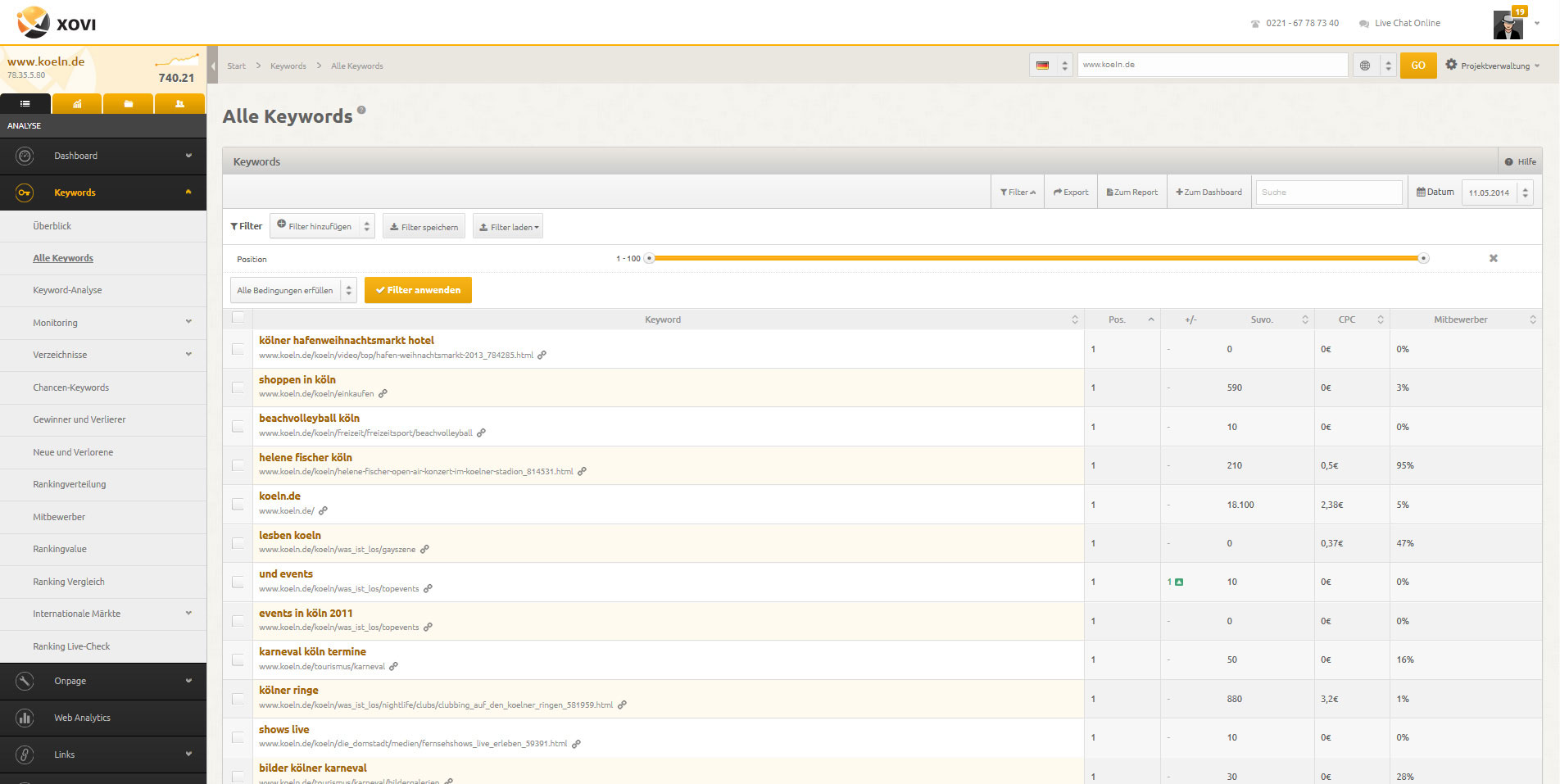The height and width of the screenshot is (784, 1560).
Task: Open the Filter hinzufügen dropdown
Action: [322, 226]
